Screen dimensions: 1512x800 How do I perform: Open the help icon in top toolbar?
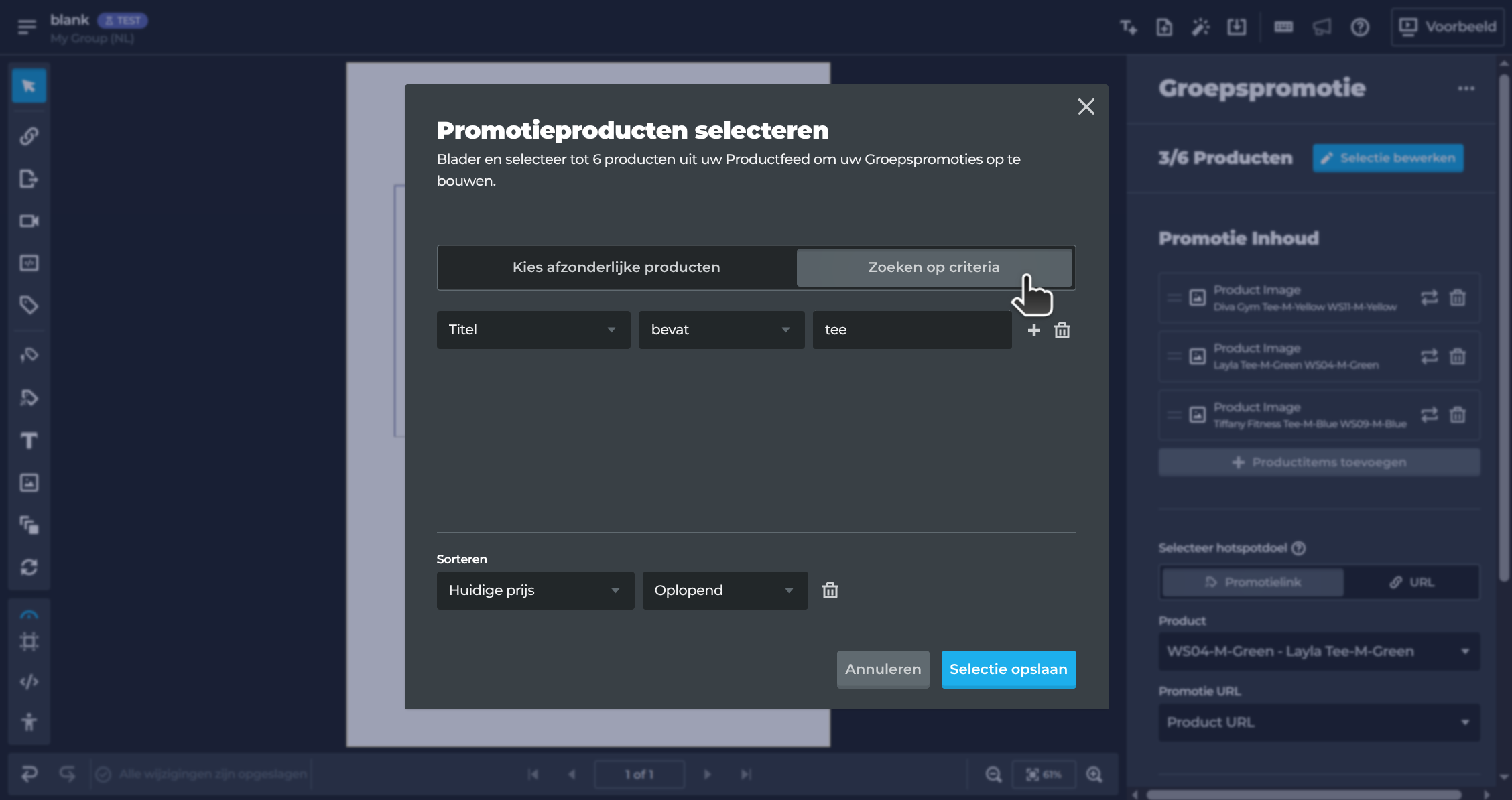pos(1360,27)
